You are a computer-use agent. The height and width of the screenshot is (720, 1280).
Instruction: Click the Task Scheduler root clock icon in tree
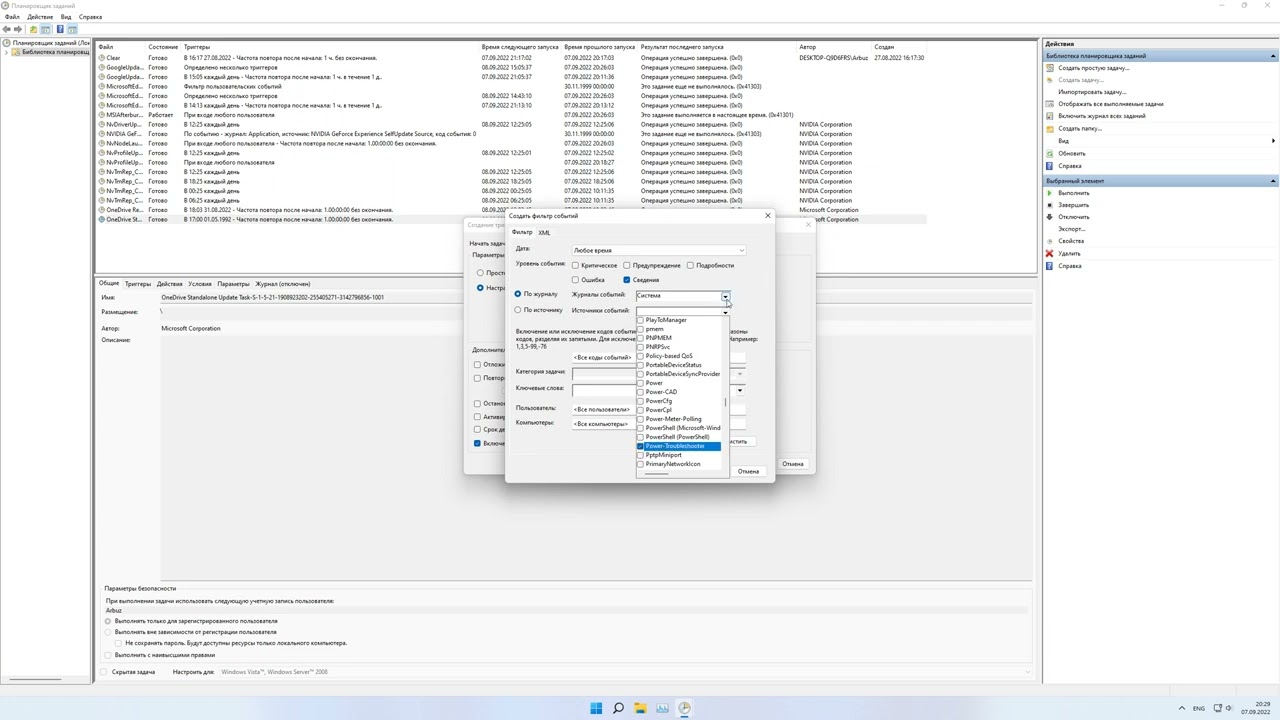coord(7,43)
